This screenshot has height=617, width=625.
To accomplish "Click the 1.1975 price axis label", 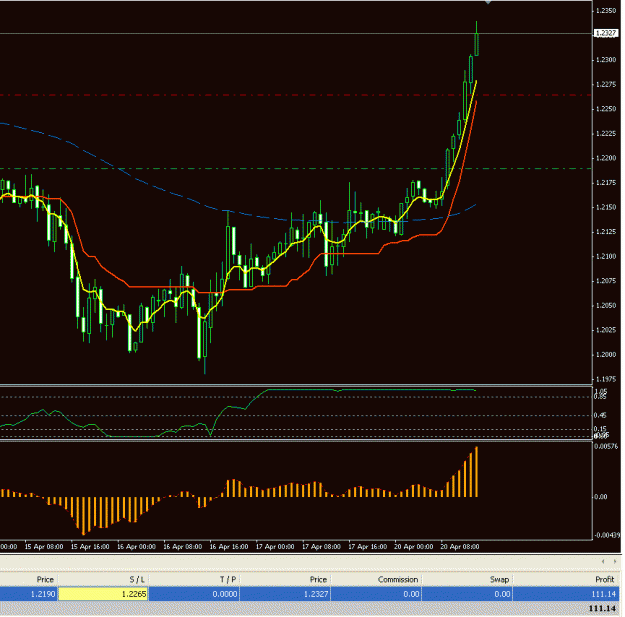I will point(606,379).
